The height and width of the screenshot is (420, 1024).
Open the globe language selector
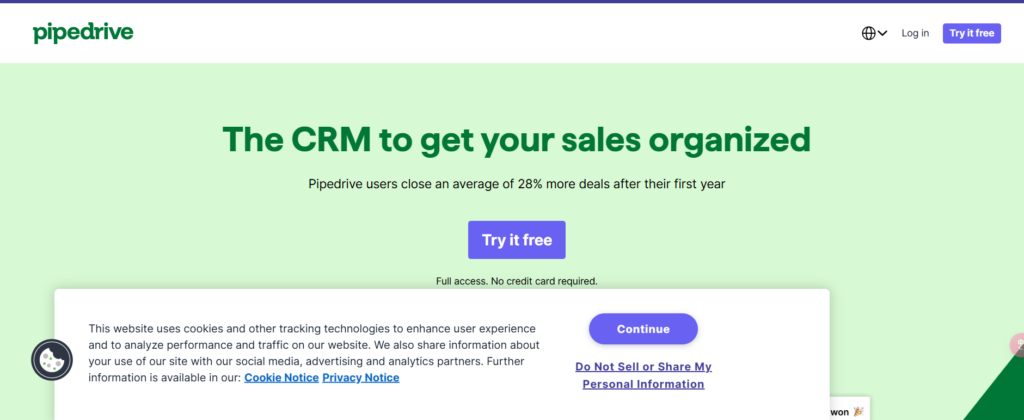[869, 33]
